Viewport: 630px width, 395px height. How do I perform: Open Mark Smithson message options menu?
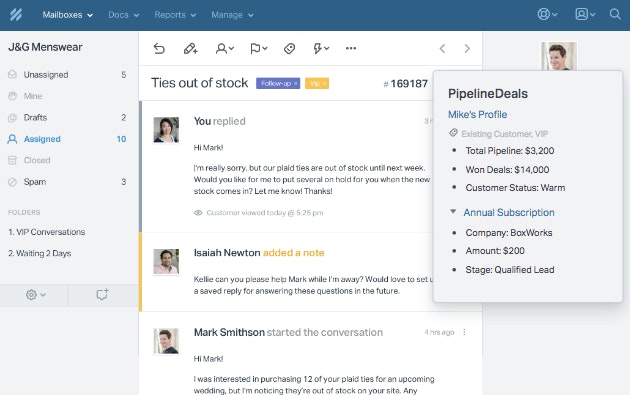(x=464, y=332)
